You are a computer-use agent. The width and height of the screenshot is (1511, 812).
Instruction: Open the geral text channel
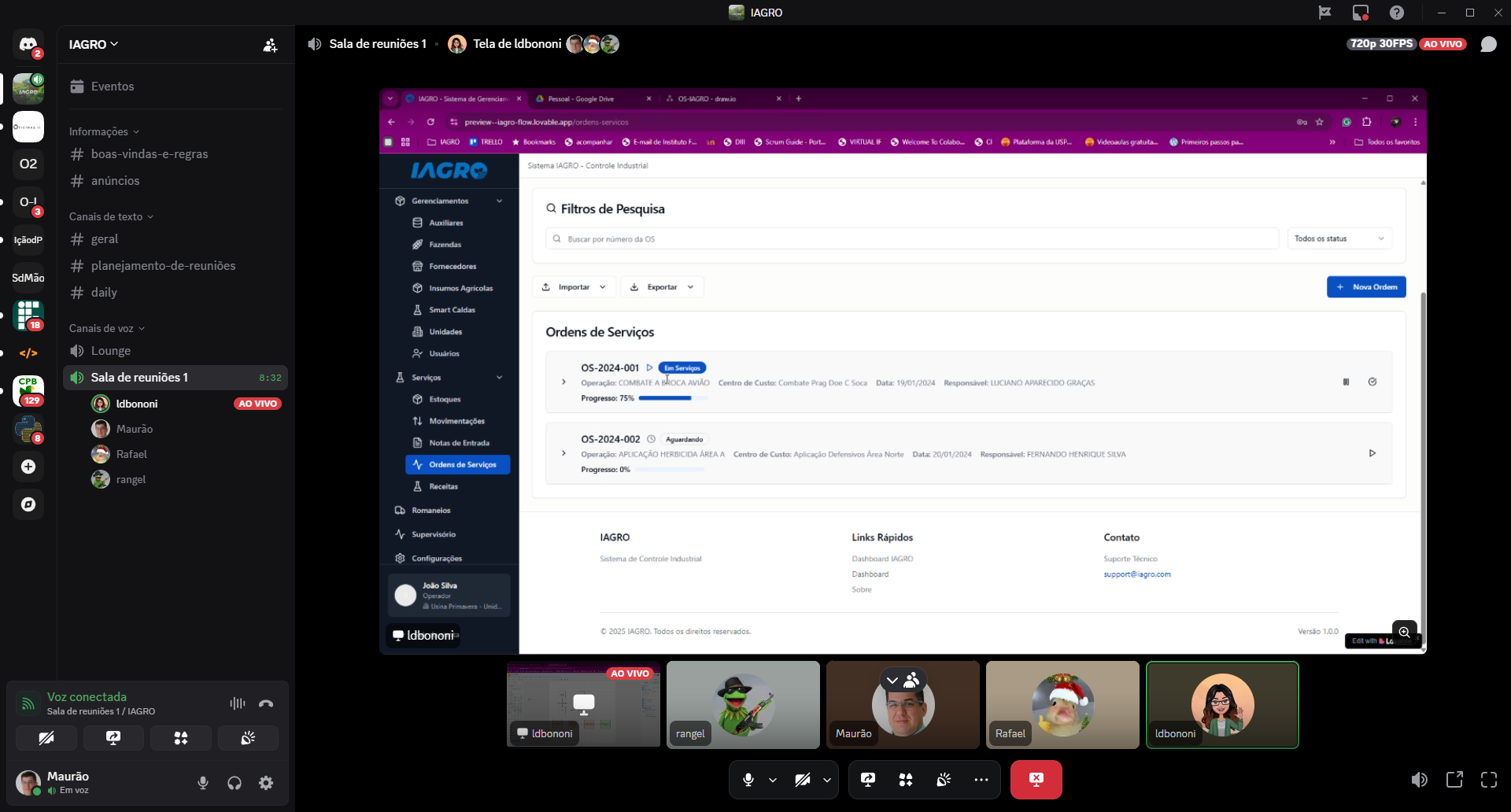(x=175, y=239)
